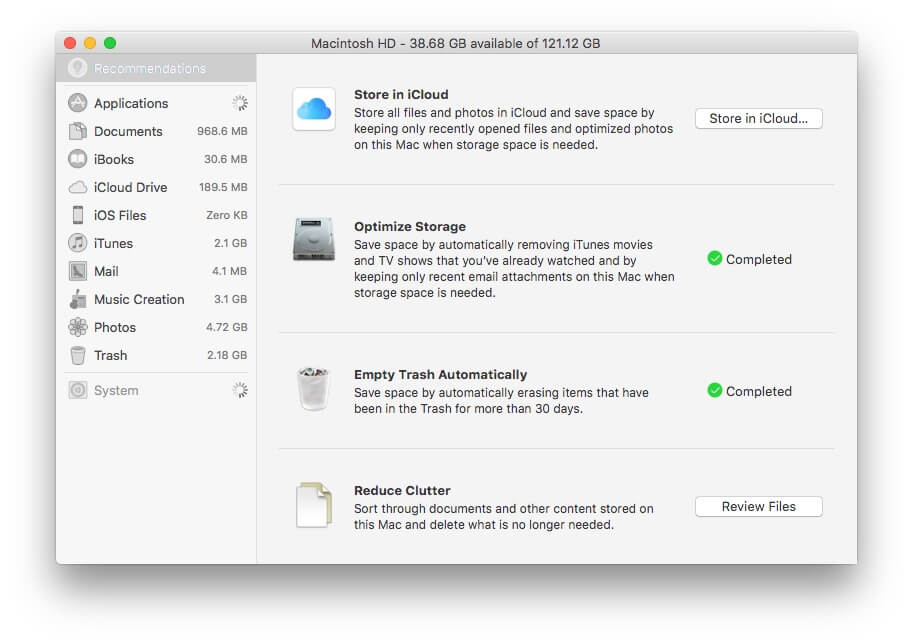Click the Optimize Storage heading

click(x=410, y=227)
